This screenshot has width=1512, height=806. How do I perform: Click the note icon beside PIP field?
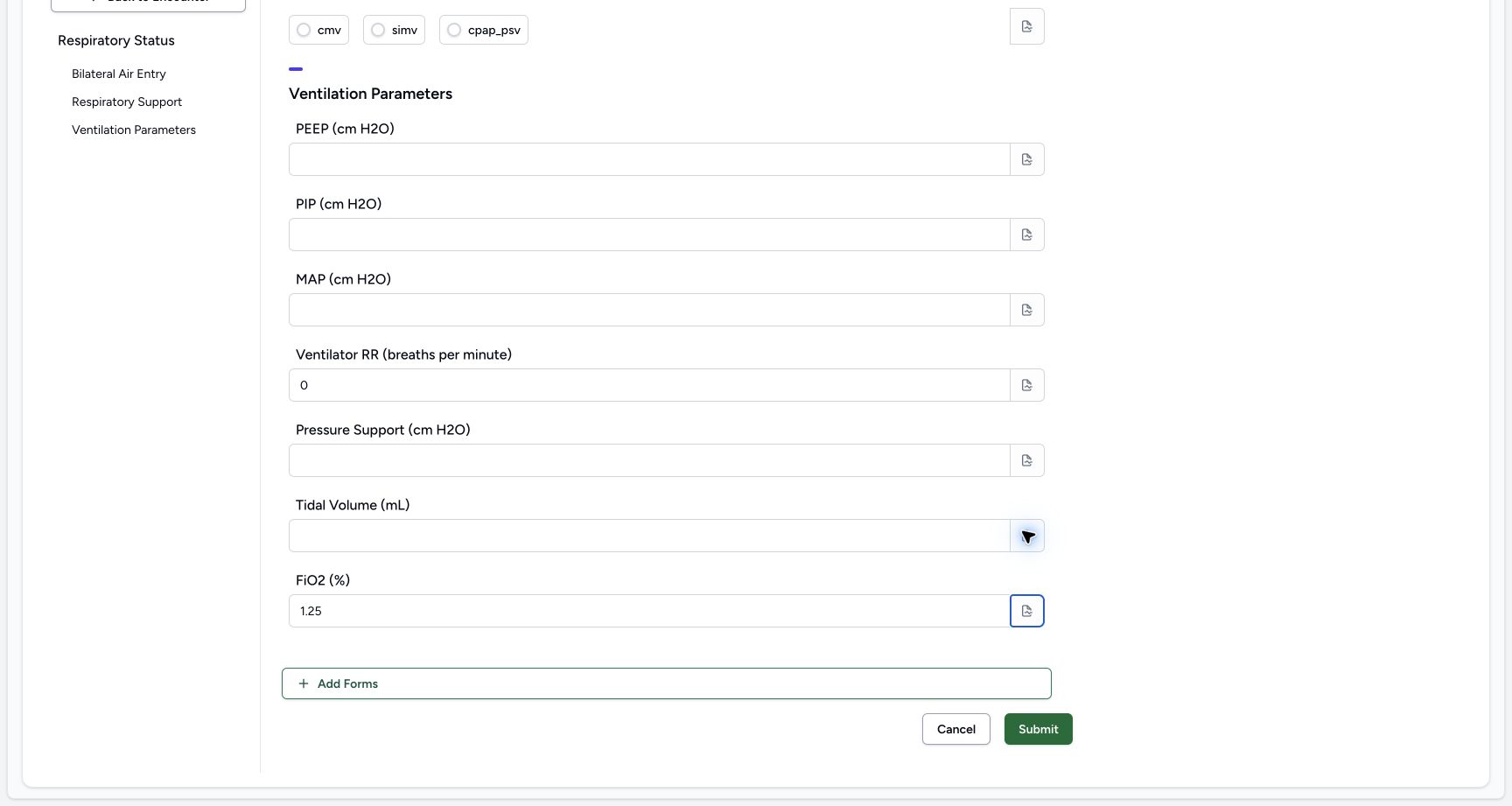1027,235
